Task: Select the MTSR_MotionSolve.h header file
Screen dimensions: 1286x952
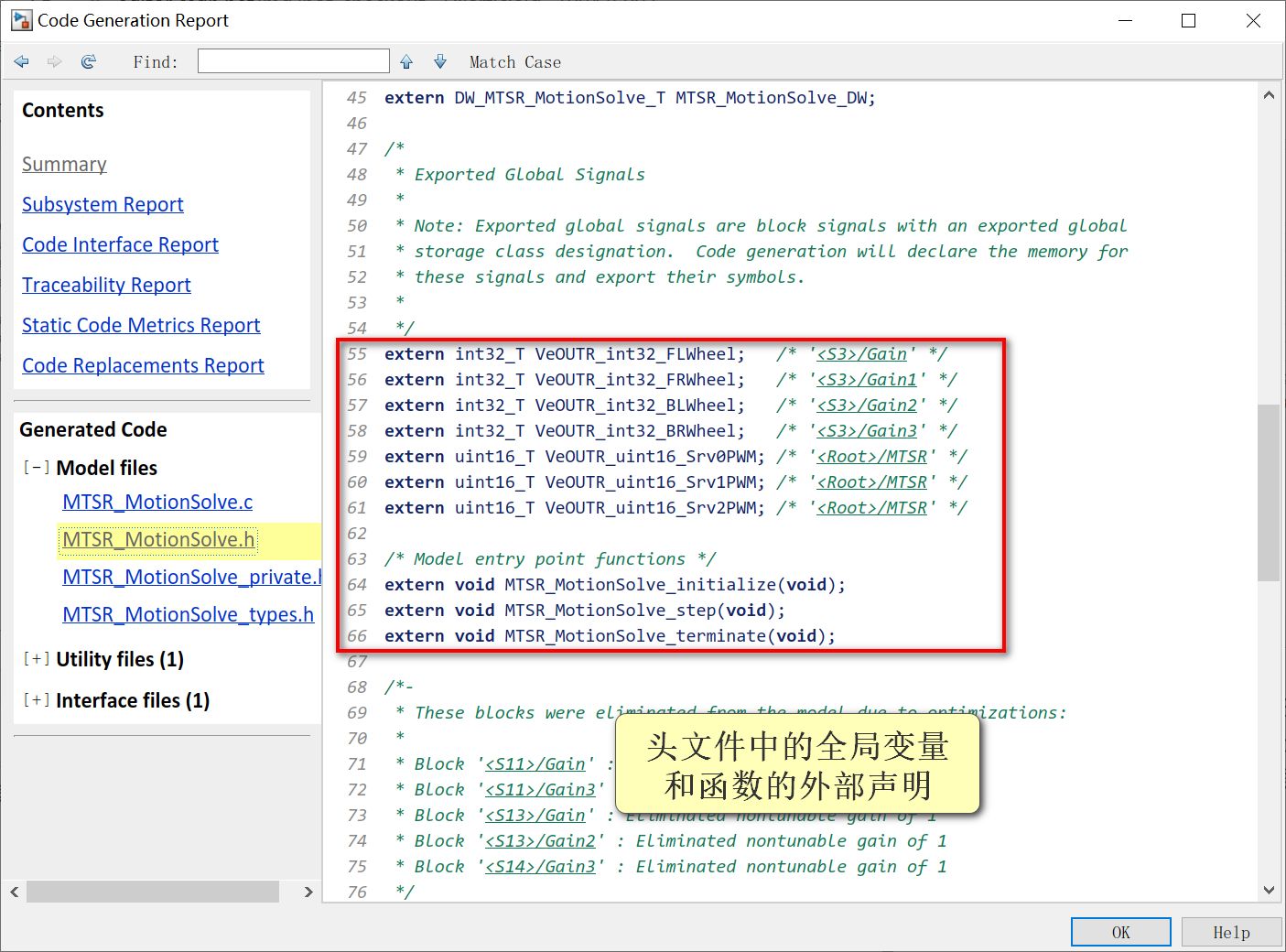Action: point(158,540)
